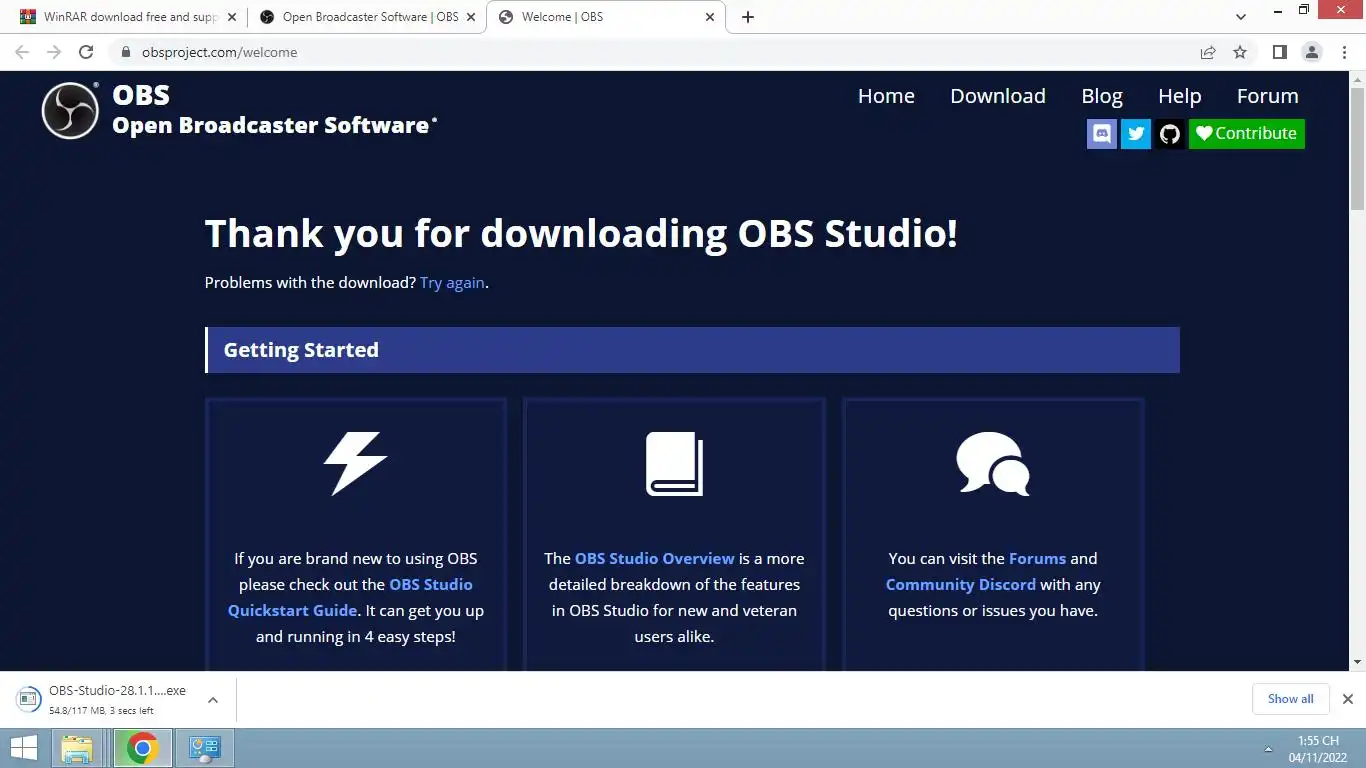The image size is (1366, 768).
Task: Click the browser forward arrow
Action: tap(54, 52)
